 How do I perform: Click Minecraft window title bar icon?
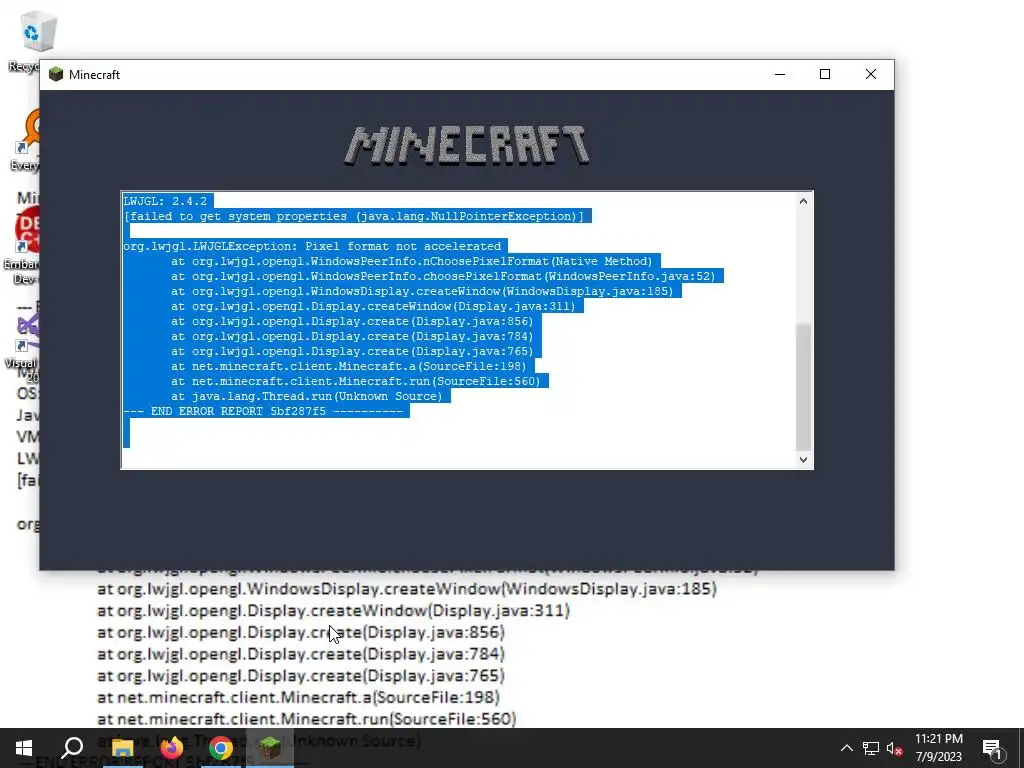tap(56, 74)
